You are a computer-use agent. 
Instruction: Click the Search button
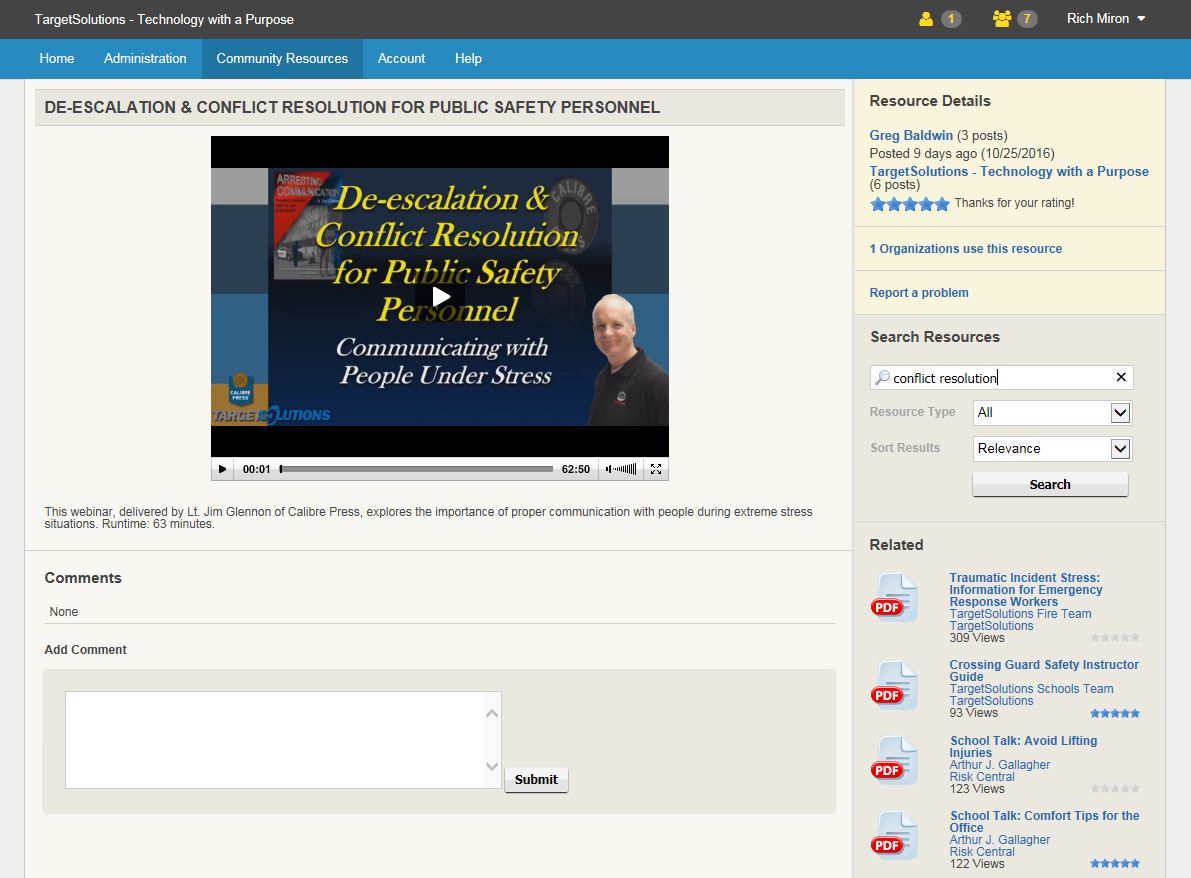[1050, 485]
